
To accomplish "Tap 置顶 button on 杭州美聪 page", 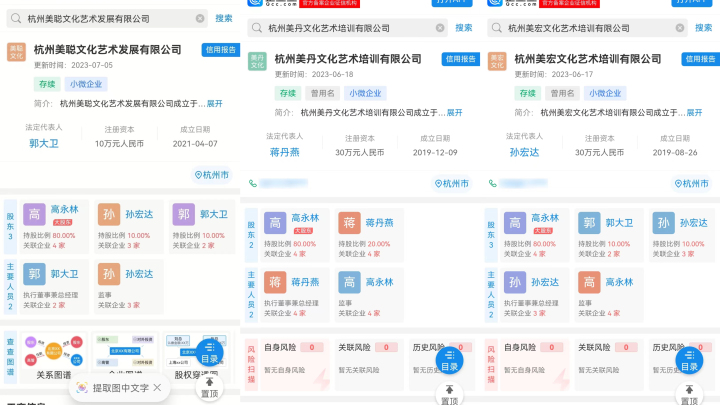I will (209, 388).
